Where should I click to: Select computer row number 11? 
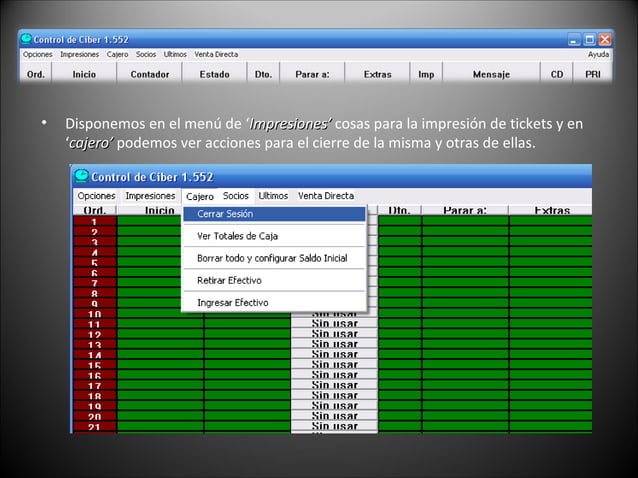(x=94, y=324)
